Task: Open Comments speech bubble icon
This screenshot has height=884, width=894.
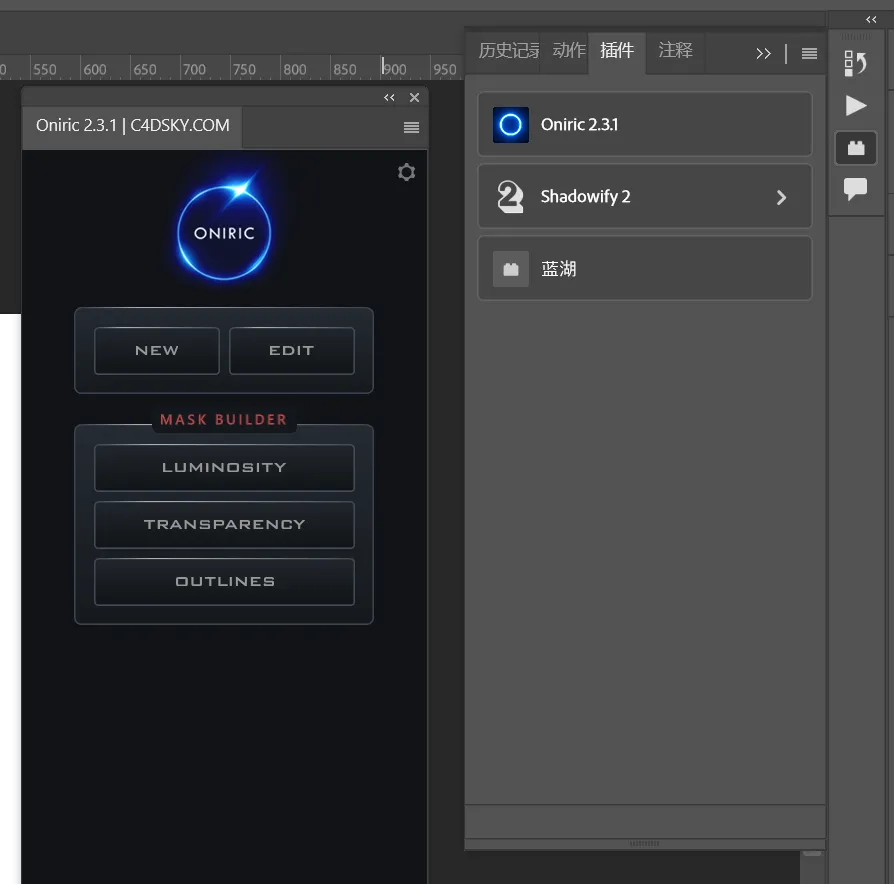Action: click(x=855, y=189)
